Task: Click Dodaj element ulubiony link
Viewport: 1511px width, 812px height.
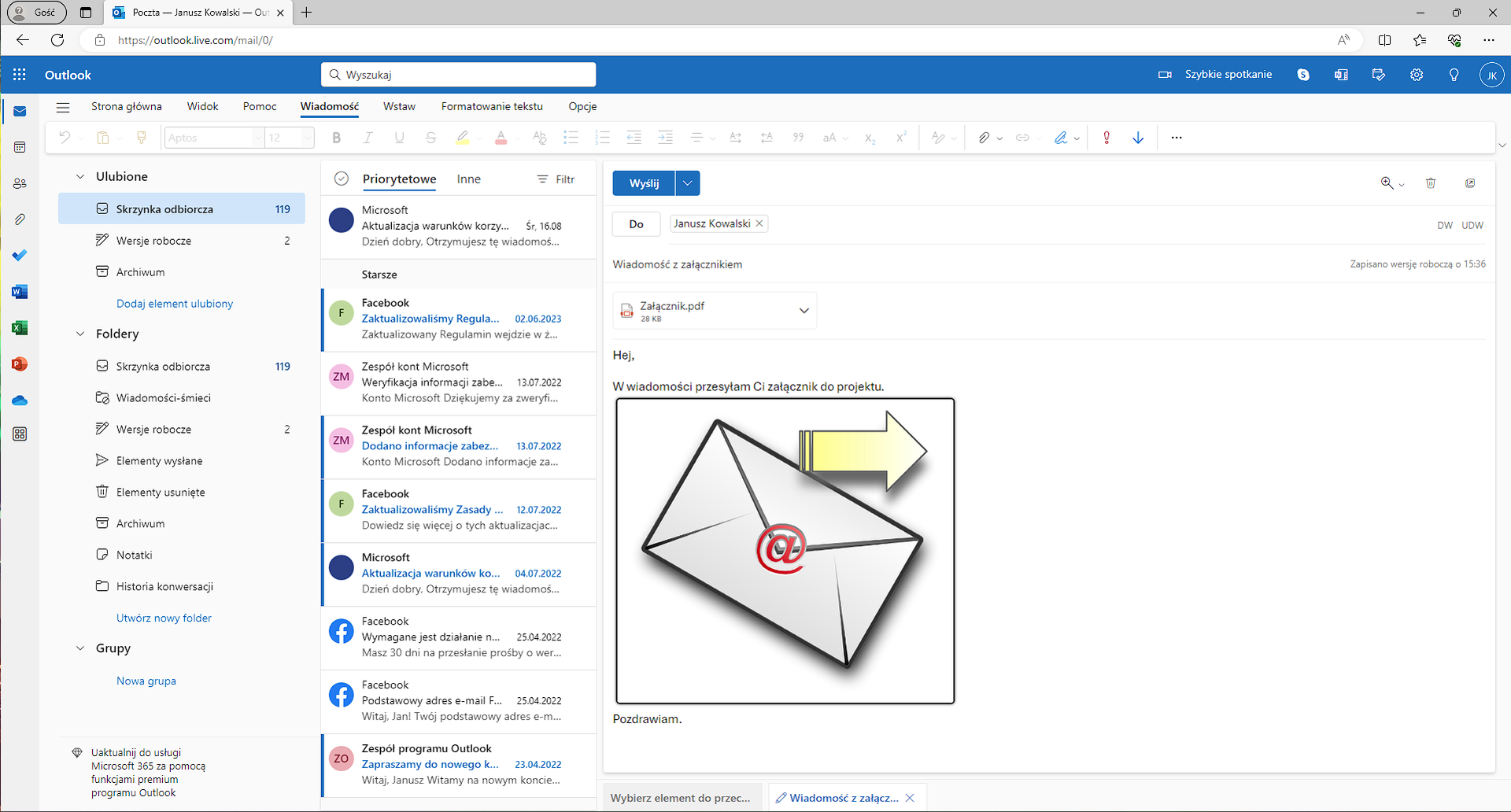Action: pyautogui.click(x=175, y=304)
